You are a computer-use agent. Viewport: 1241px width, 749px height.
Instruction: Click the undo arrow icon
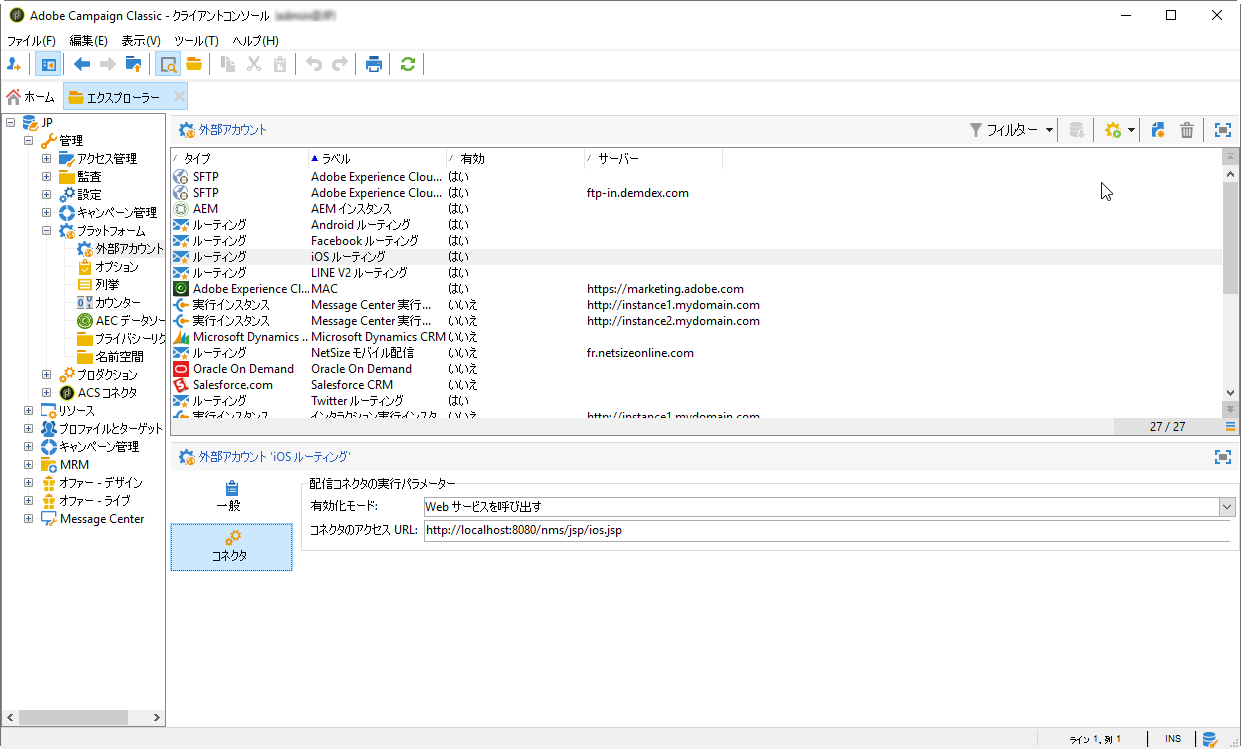pyautogui.click(x=314, y=64)
